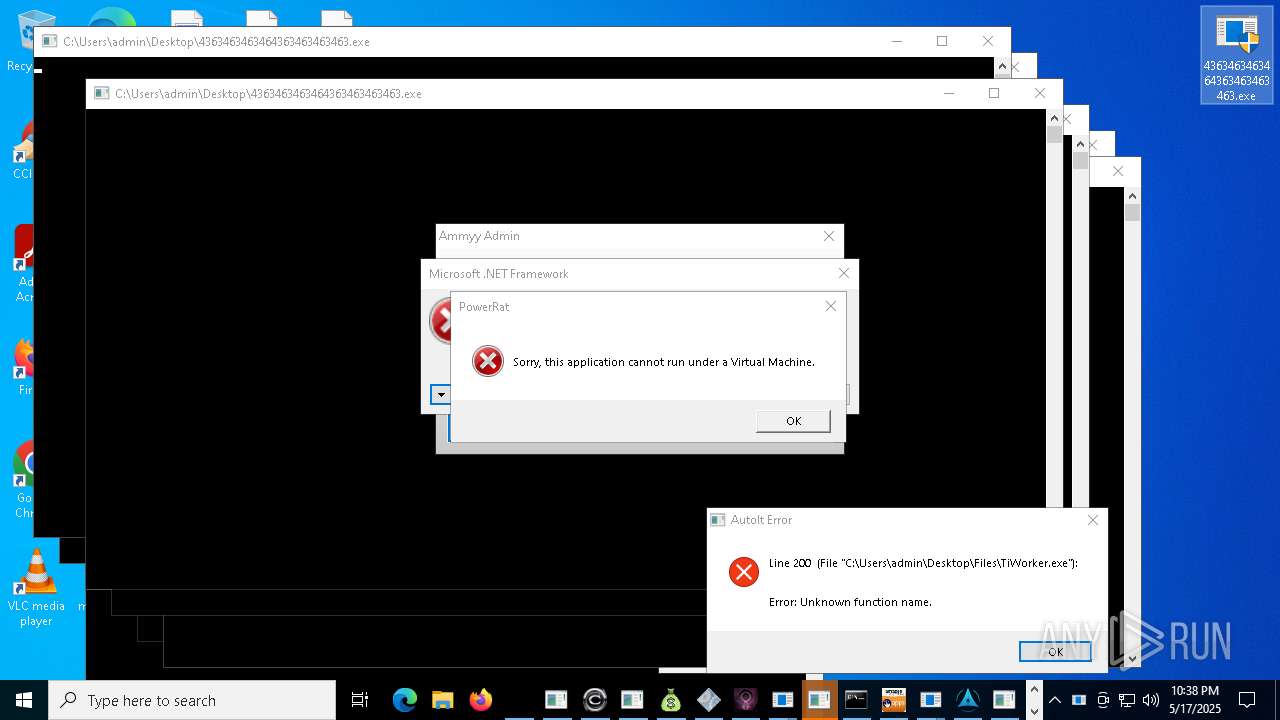Switch to the orange-striped taskbar app
The height and width of the screenshot is (720, 1280).
pos(893,700)
